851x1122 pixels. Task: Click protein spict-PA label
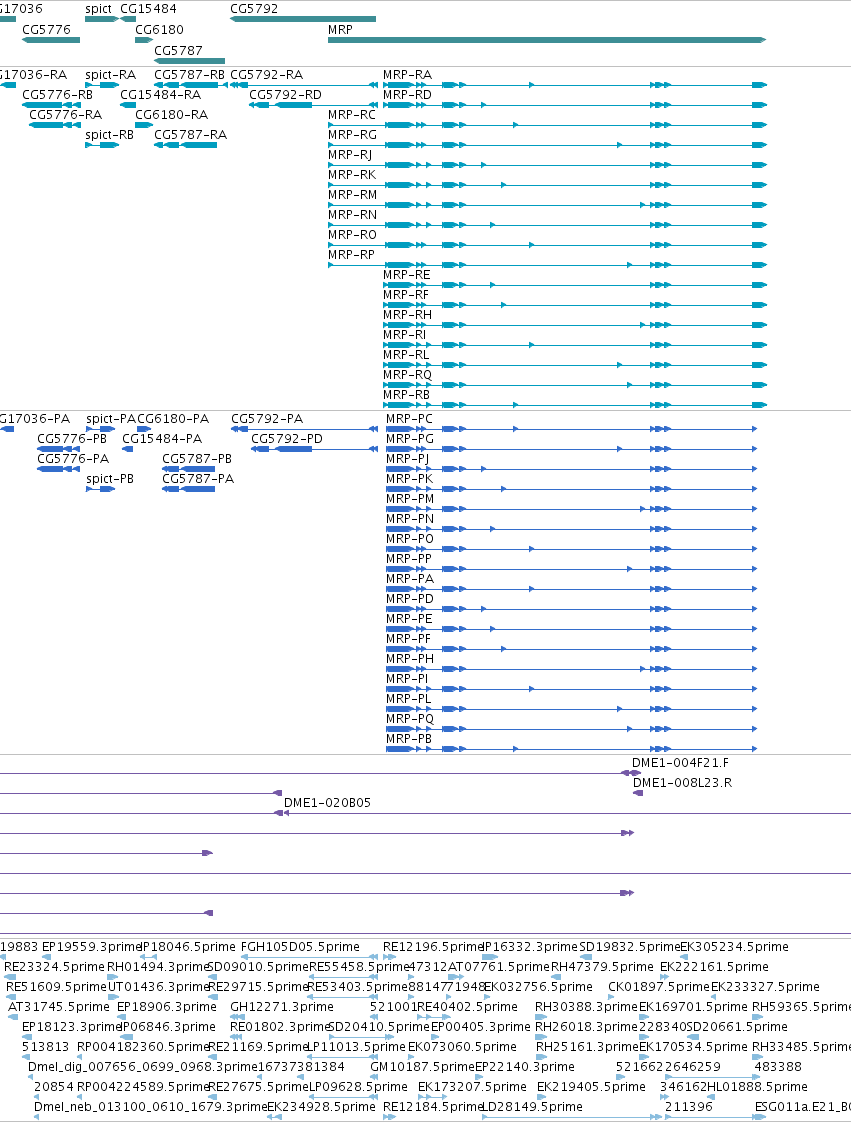click(111, 419)
